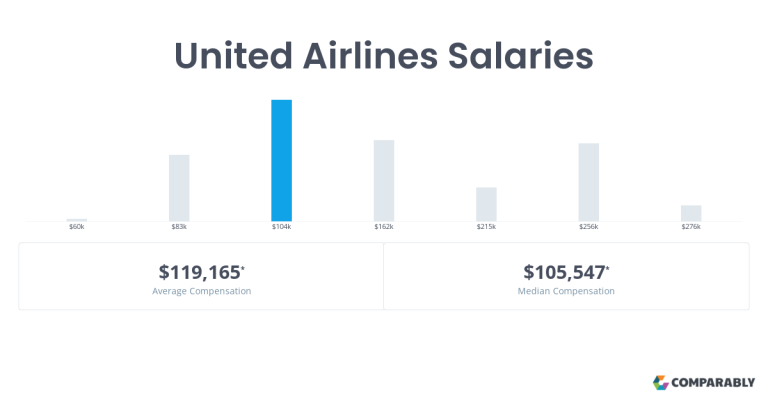The image size is (768, 403).
Task: Select the $276k salary bar
Action: point(691,213)
